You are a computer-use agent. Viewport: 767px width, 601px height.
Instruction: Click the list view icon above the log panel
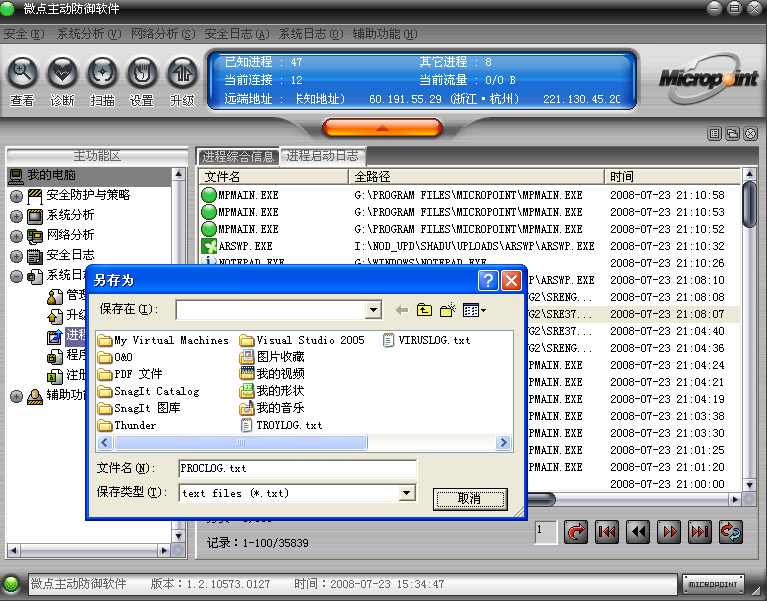[x=715, y=134]
